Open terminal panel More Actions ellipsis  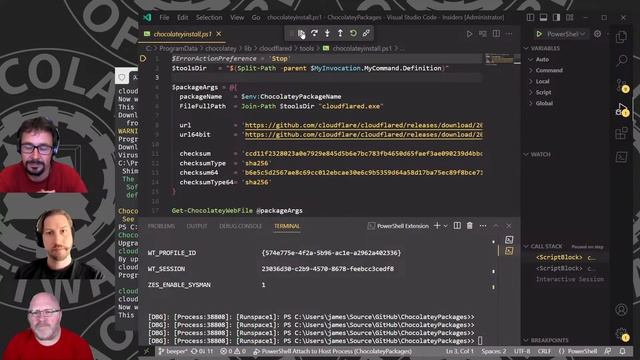pyautogui.click(x=483, y=226)
